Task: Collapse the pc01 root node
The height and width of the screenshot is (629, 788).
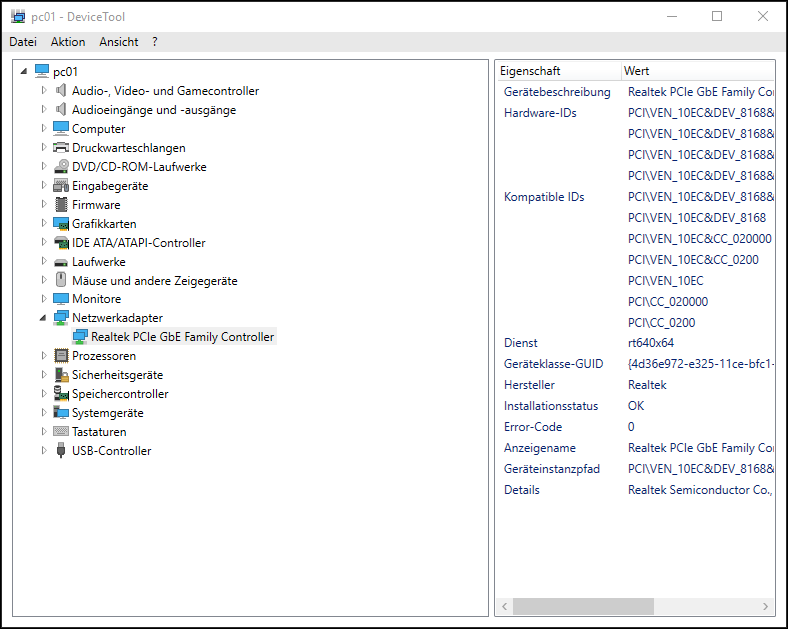Action: pyautogui.click(x=24, y=72)
